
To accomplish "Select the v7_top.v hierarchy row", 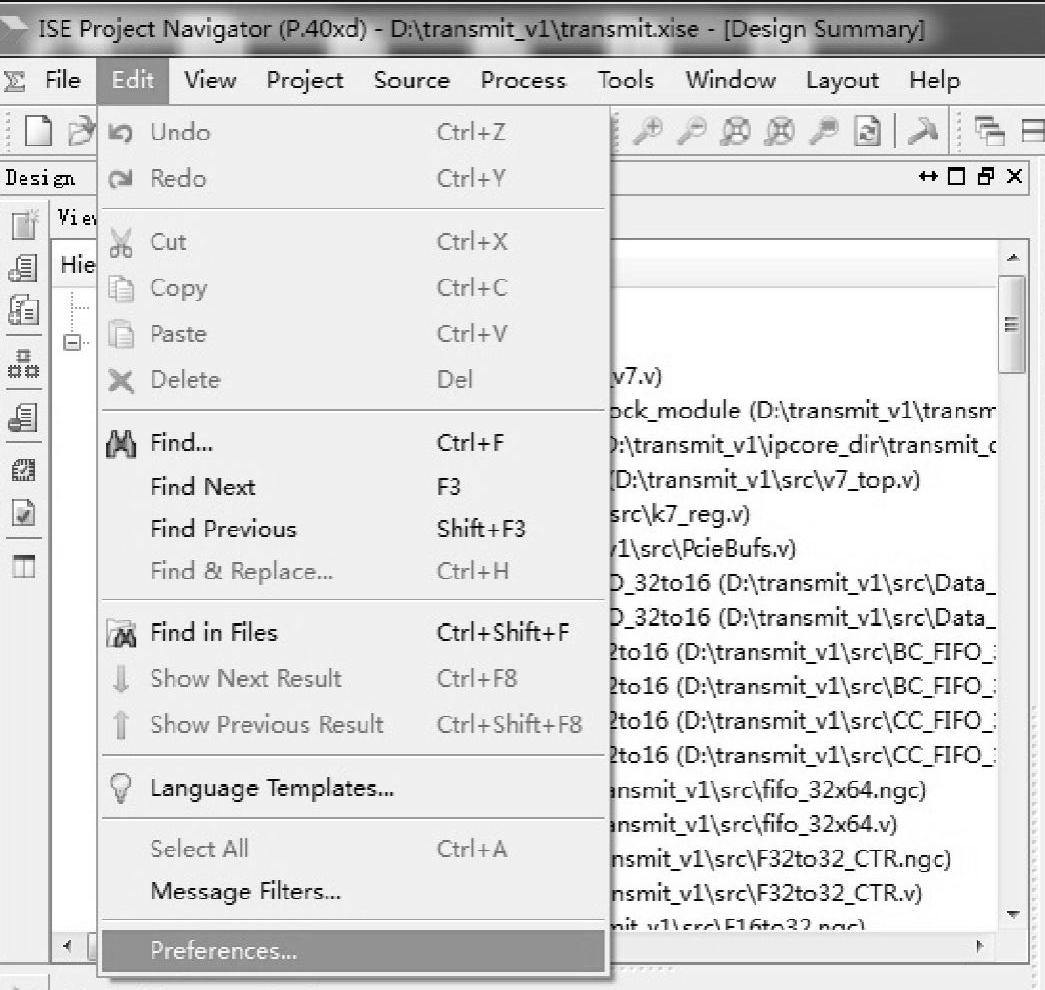I will pos(765,480).
